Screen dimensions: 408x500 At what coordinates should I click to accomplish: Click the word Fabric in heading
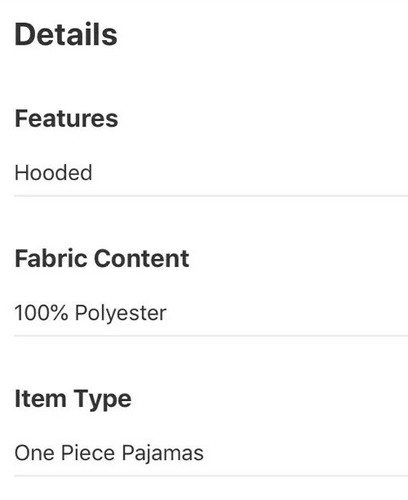click(x=52, y=259)
